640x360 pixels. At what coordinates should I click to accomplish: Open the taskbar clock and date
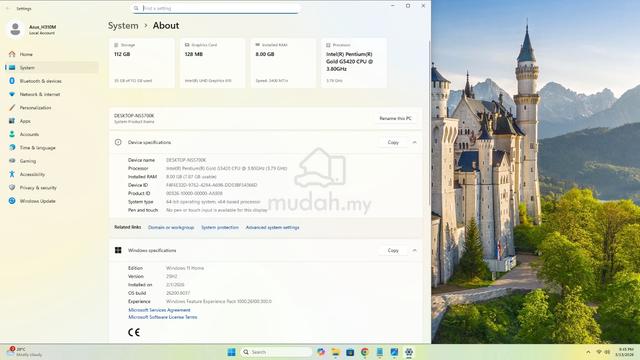[625, 352]
